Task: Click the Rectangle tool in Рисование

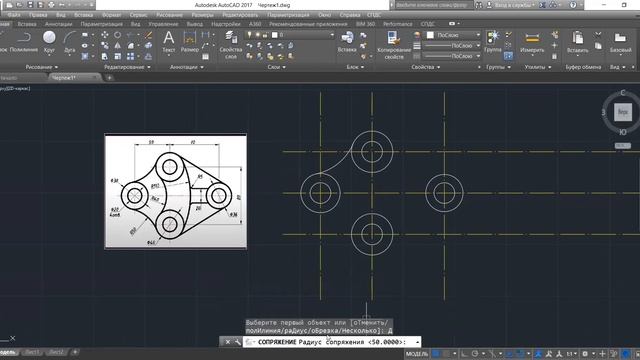Action: pos(85,35)
